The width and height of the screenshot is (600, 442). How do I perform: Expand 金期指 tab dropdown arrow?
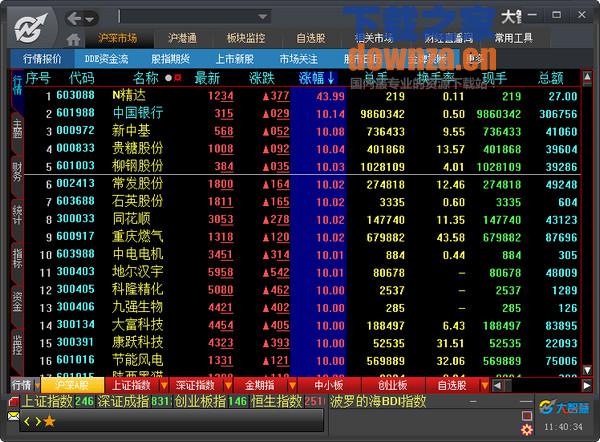[x=292, y=385]
